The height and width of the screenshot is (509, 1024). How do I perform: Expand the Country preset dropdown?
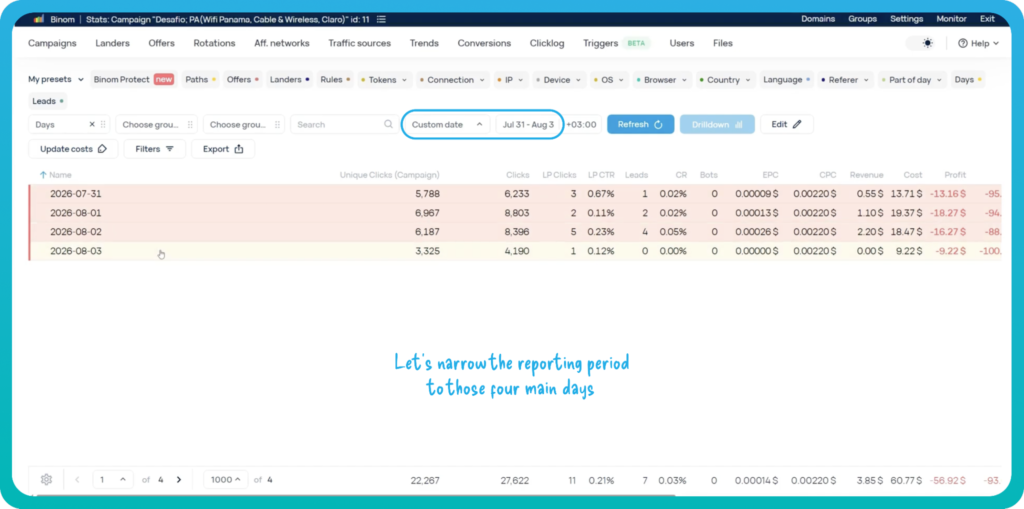pyautogui.click(x=726, y=80)
